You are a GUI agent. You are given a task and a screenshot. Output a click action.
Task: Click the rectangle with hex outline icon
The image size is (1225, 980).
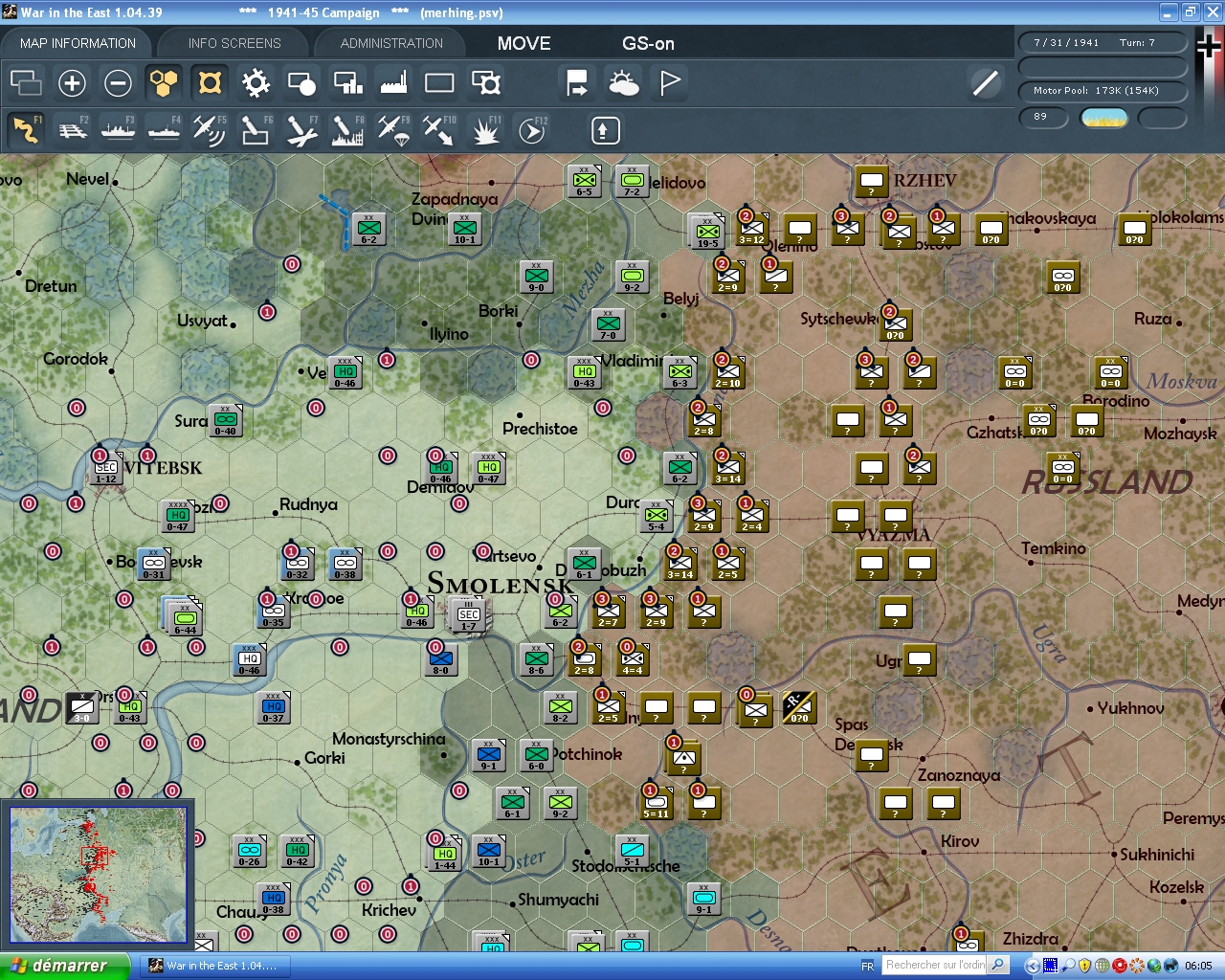486,83
